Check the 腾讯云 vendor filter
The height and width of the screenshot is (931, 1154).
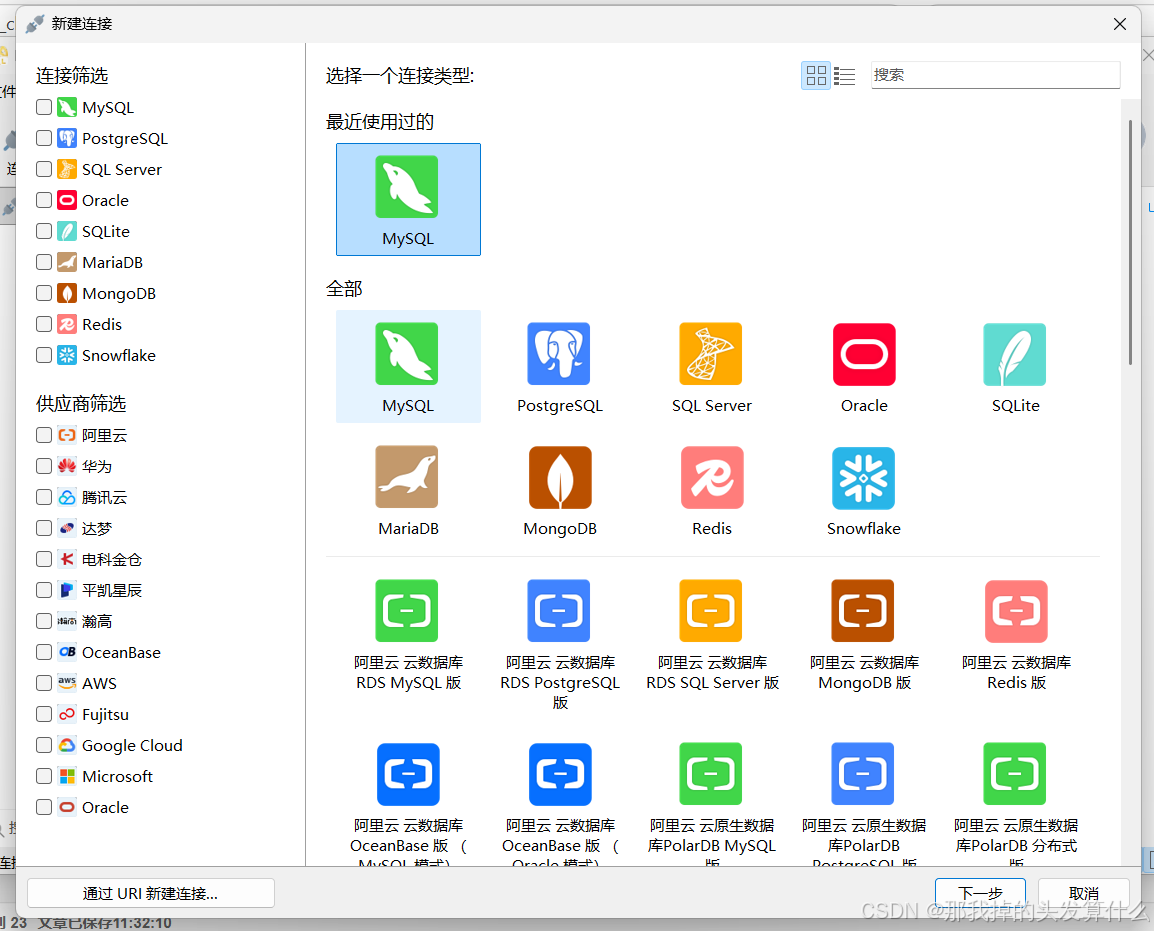coord(44,498)
